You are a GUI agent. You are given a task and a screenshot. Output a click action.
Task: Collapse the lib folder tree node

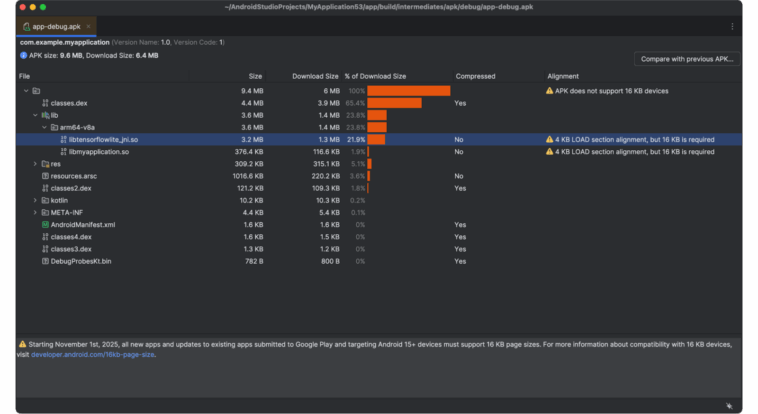point(35,115)
